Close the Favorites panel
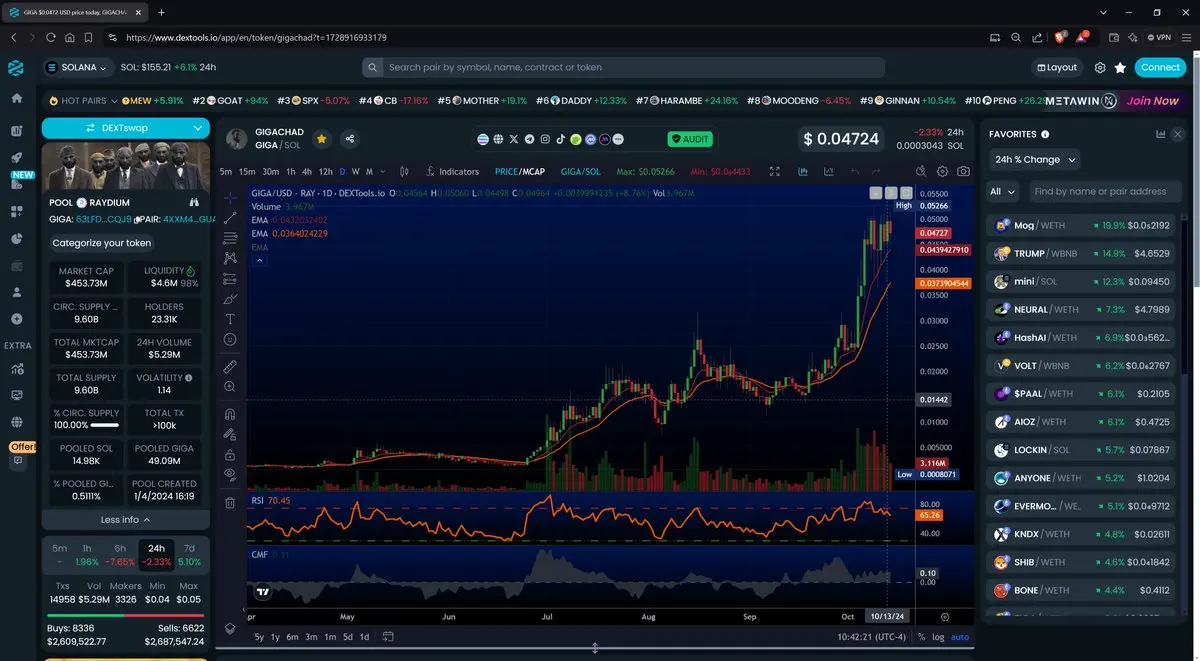This screenshot has height=661, width=1200. (x=1177, y=134)
